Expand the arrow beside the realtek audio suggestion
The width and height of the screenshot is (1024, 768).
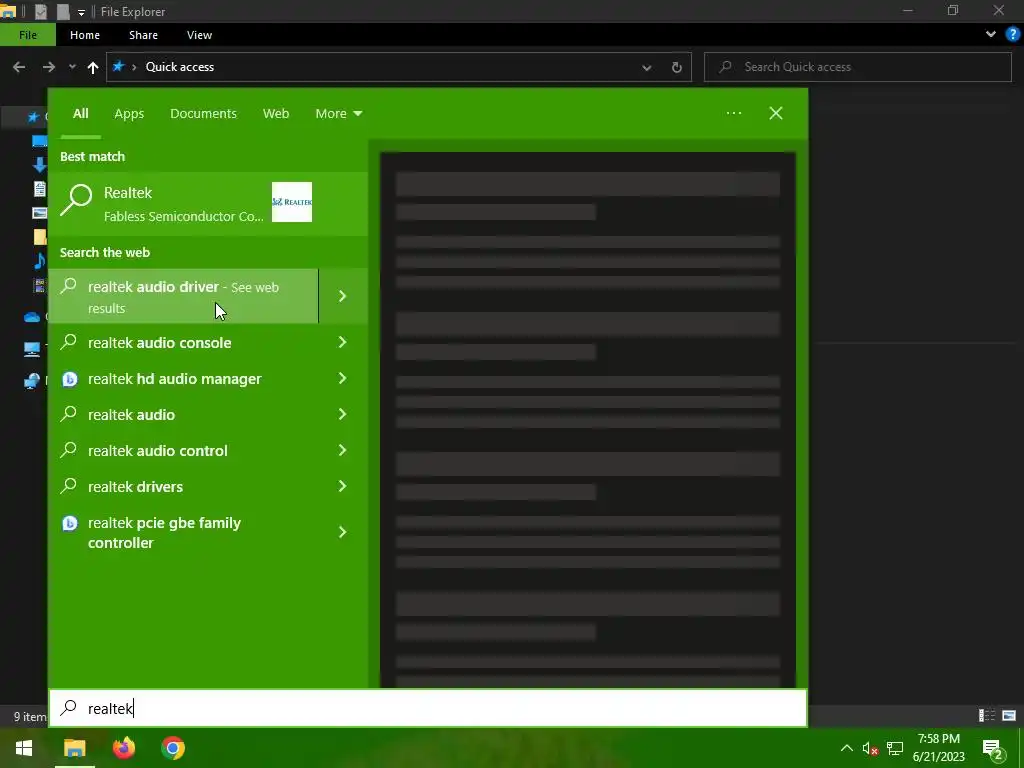coord(342,414)
